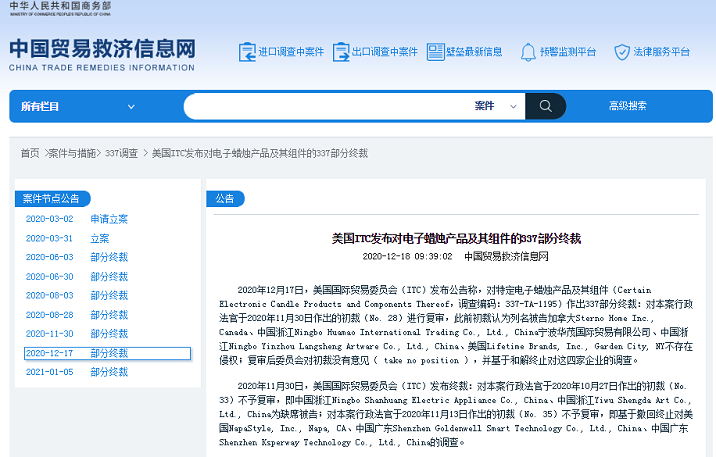Open the 2020-11-30 部分终裁 entry

coord(77,334)
